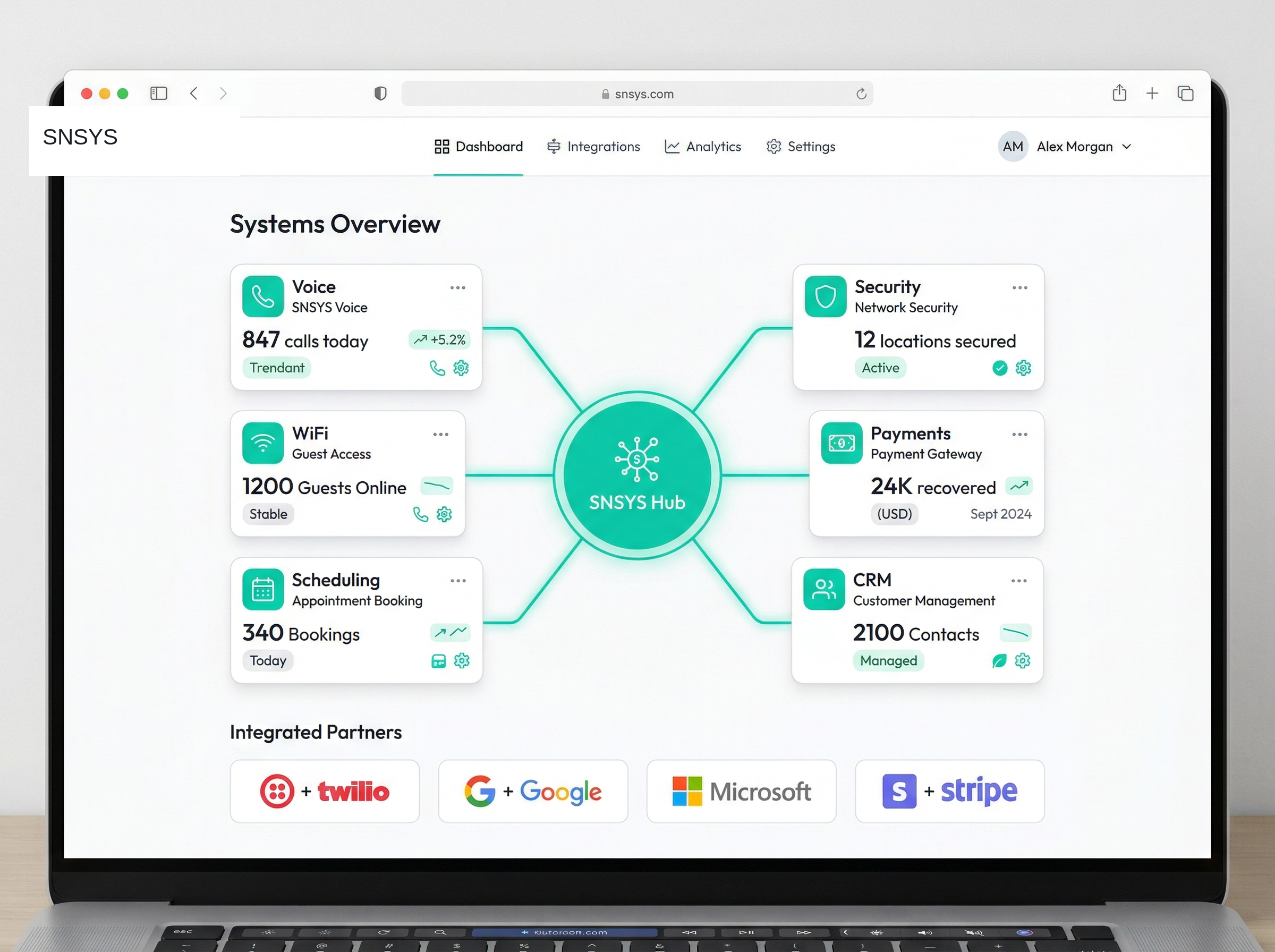Open settings gear on the Voice card

pyautogui.click(x=461, y=368)
